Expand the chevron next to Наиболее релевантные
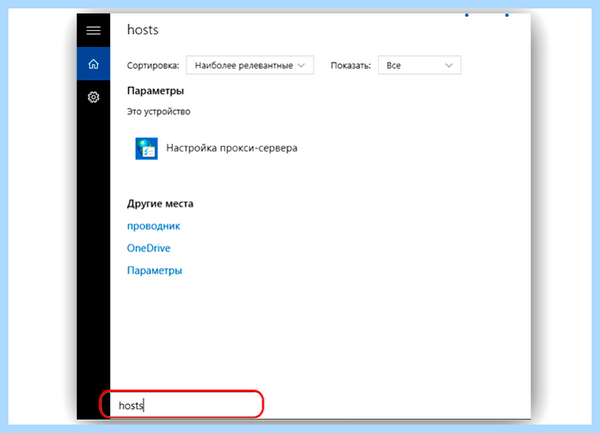Screen dimensions: 600x433 (302, 65)
